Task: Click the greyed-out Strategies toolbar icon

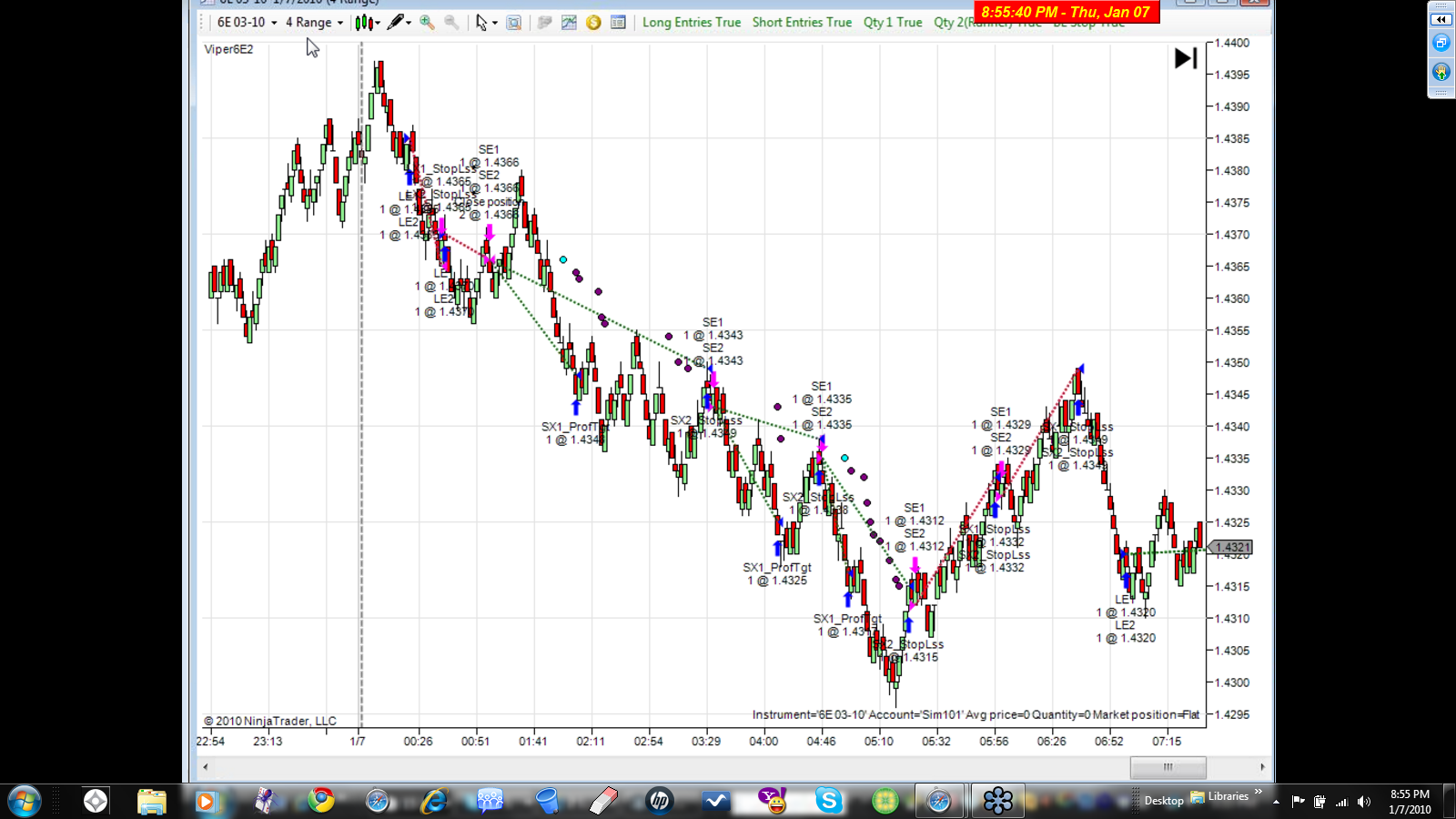Action: [544, 23]
